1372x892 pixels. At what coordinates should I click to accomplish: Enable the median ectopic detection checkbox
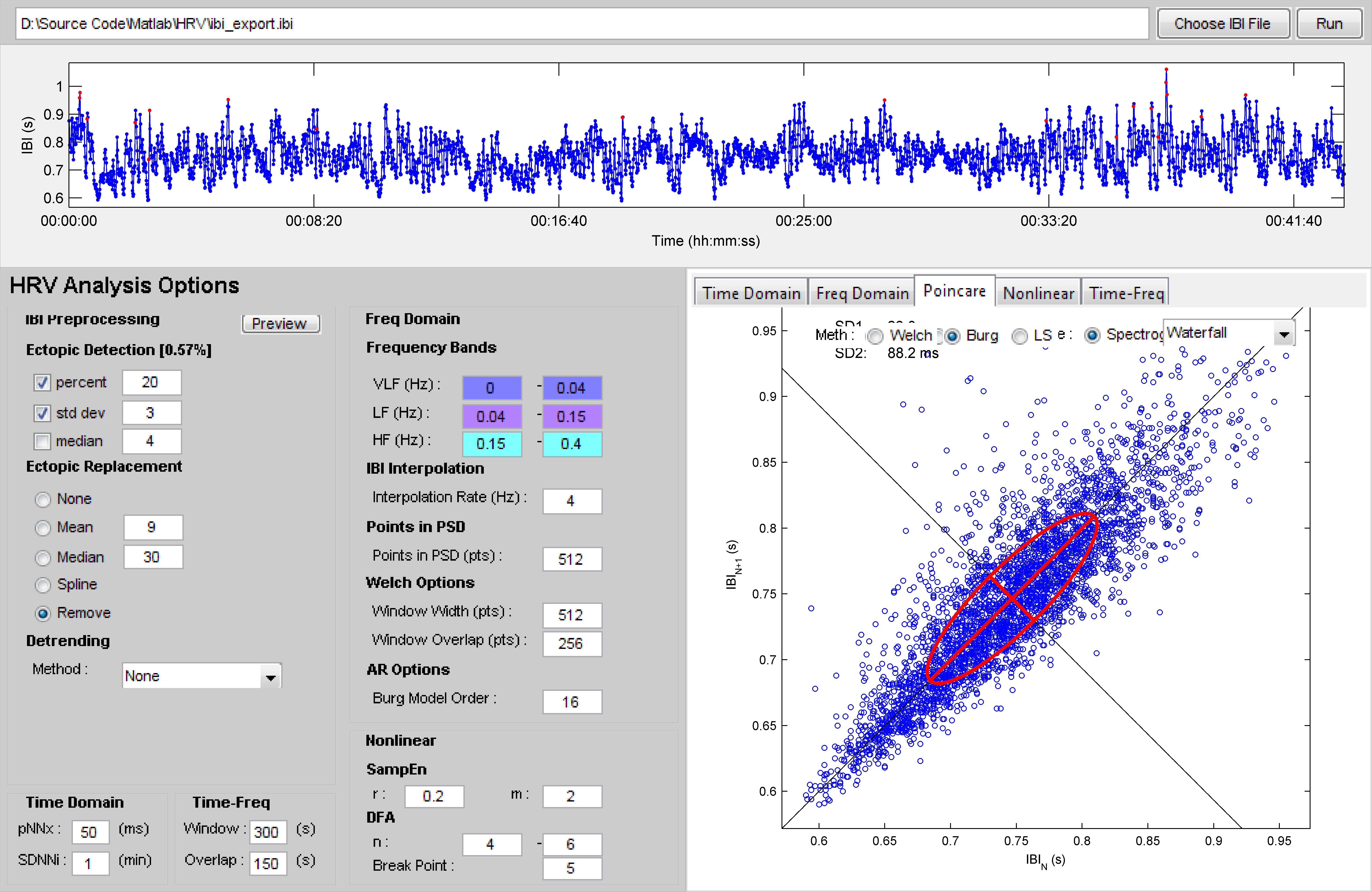click(x=42, y=441)
